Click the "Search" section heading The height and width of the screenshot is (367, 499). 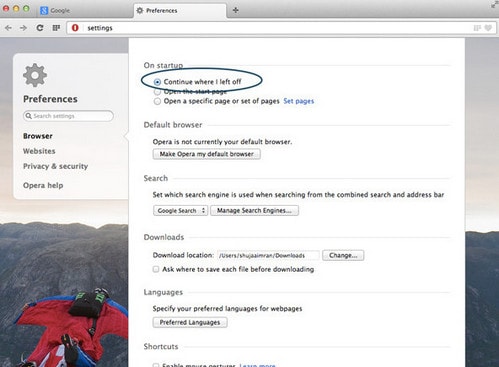point(156,178)
